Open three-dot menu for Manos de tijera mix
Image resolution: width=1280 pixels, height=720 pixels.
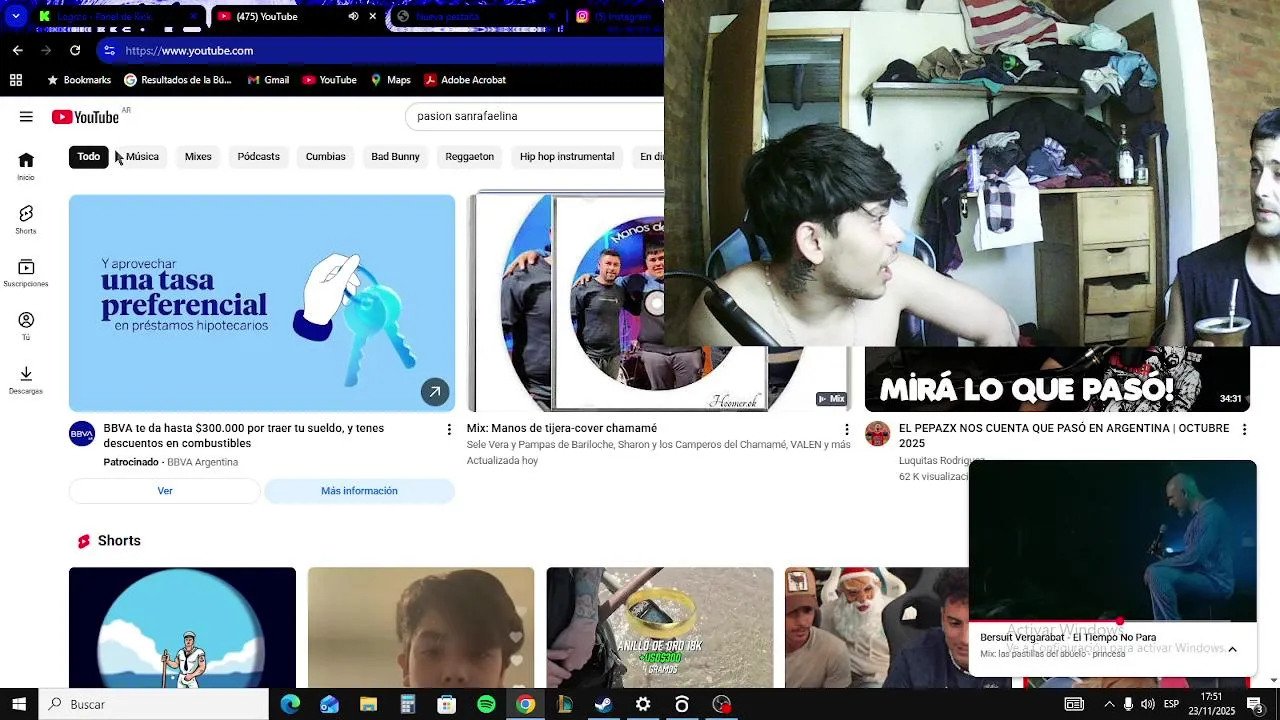(846, 429)
